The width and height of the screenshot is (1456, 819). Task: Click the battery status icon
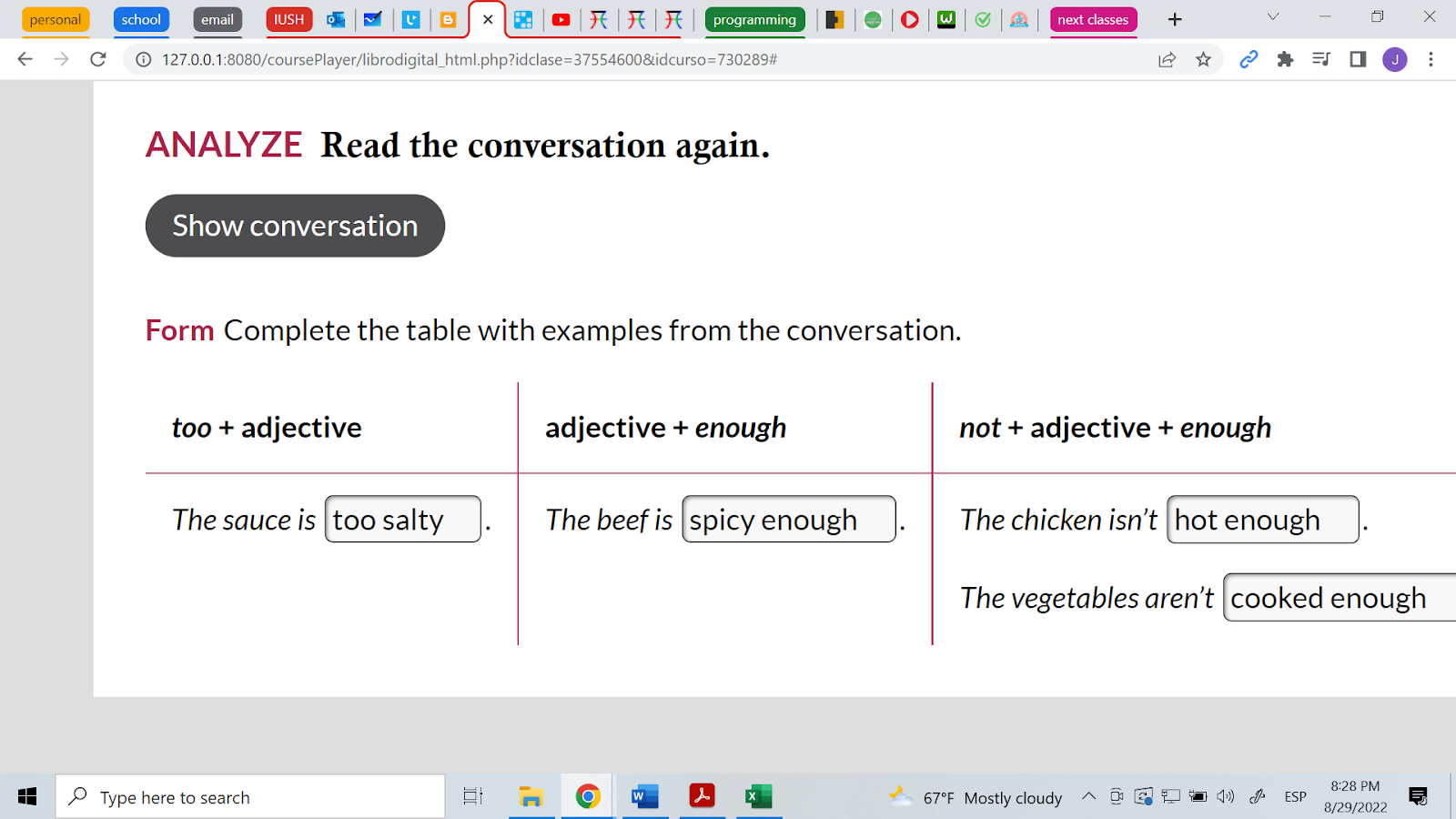pyautogui.click(x=1198, y=796)
